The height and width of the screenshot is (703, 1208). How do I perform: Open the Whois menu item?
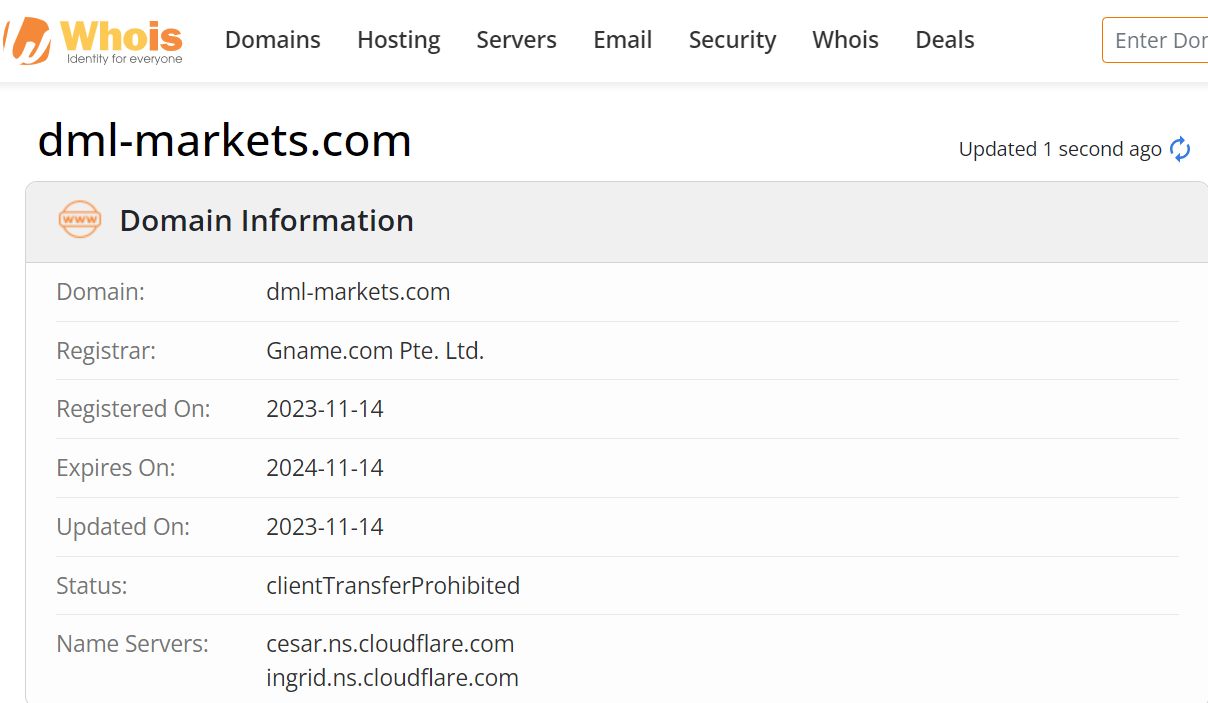[846, 40]
